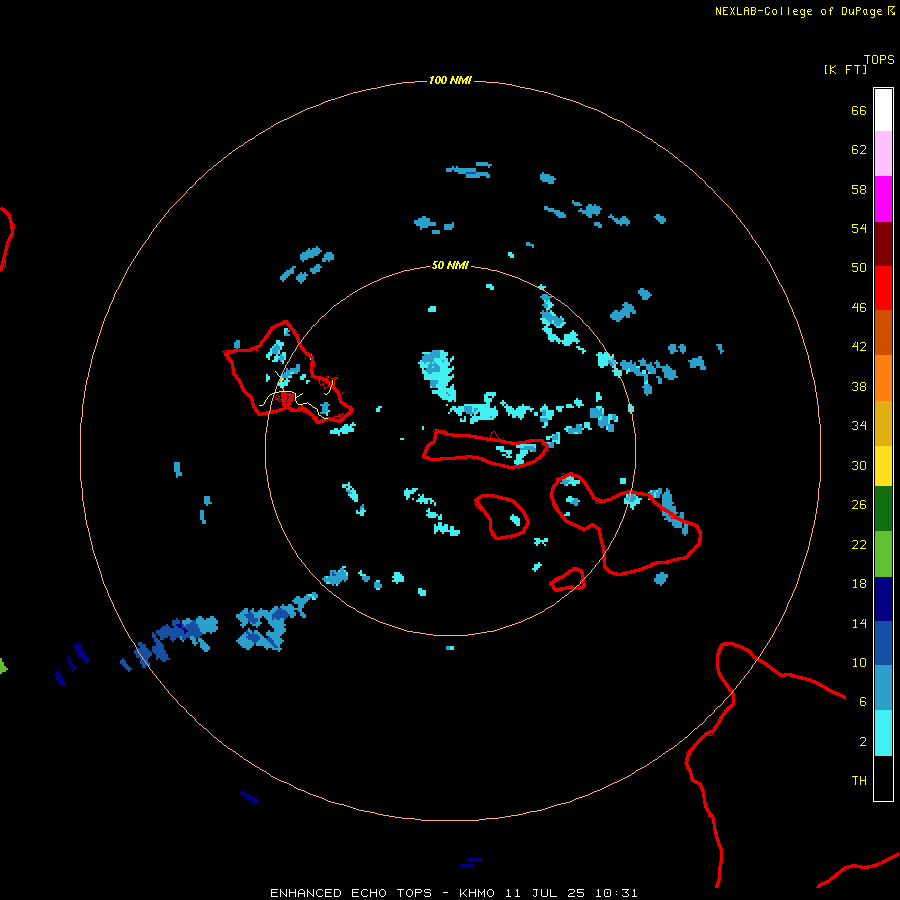This screenshot has height=900, width=900.
Task: Click the legend value 2
Action: pos(863,742)
